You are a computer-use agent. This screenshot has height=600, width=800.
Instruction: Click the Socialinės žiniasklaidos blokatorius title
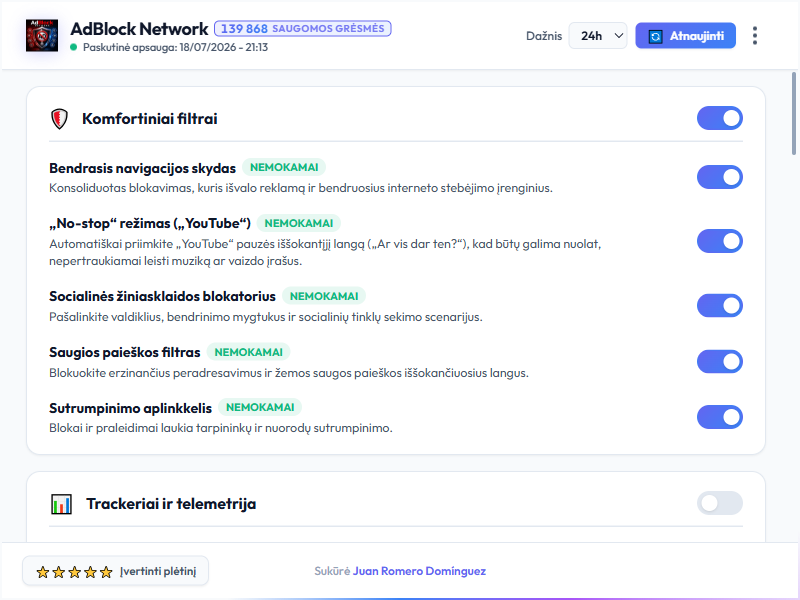pyautogui.click(x=162, y=296)
